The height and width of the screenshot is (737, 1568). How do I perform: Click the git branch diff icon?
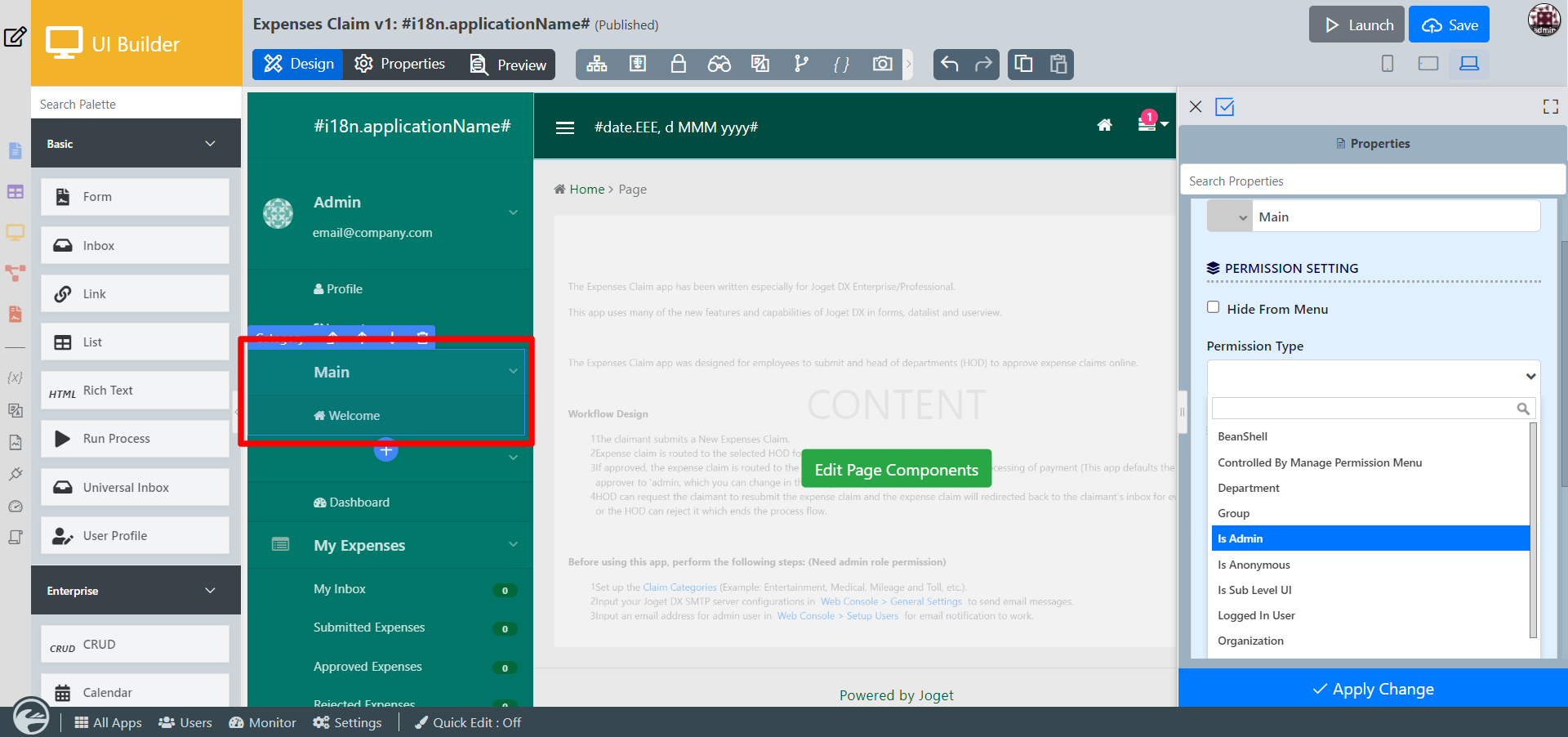pyautogui.click(x=801, y=64)
